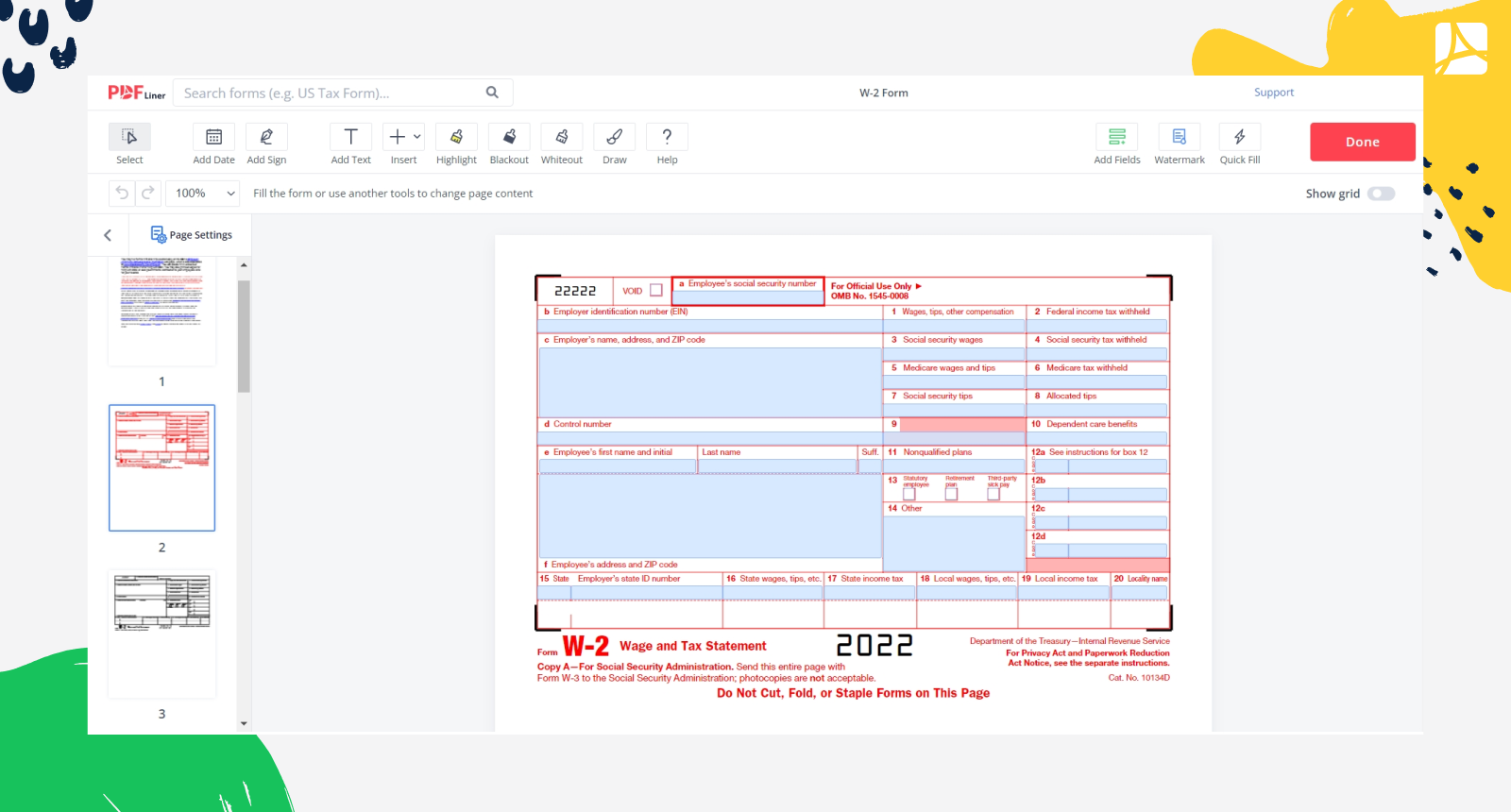Click the Insert plus icon

pyautogui.click(x=398, y=137)
